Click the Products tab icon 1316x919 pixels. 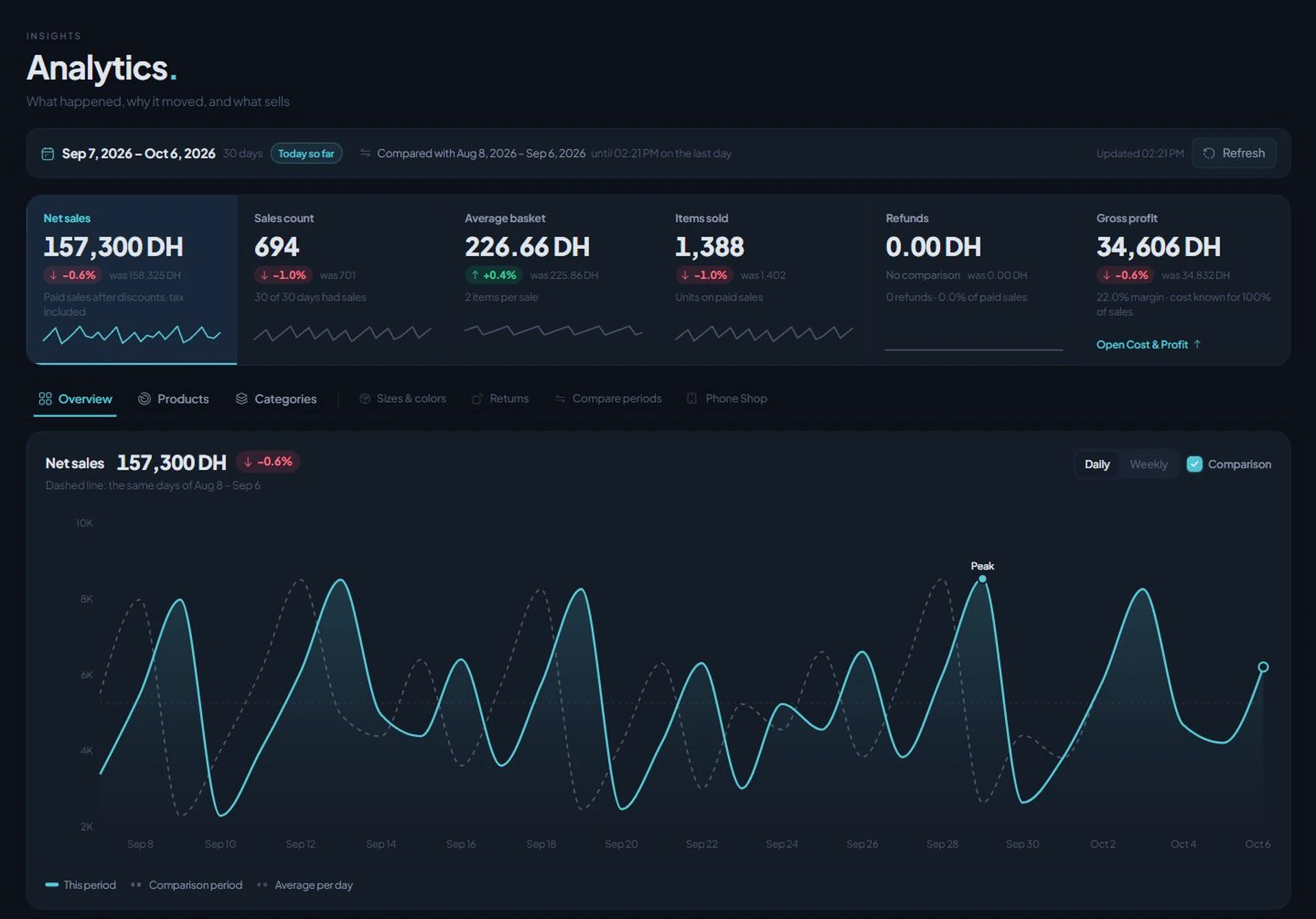click(144, 399)
